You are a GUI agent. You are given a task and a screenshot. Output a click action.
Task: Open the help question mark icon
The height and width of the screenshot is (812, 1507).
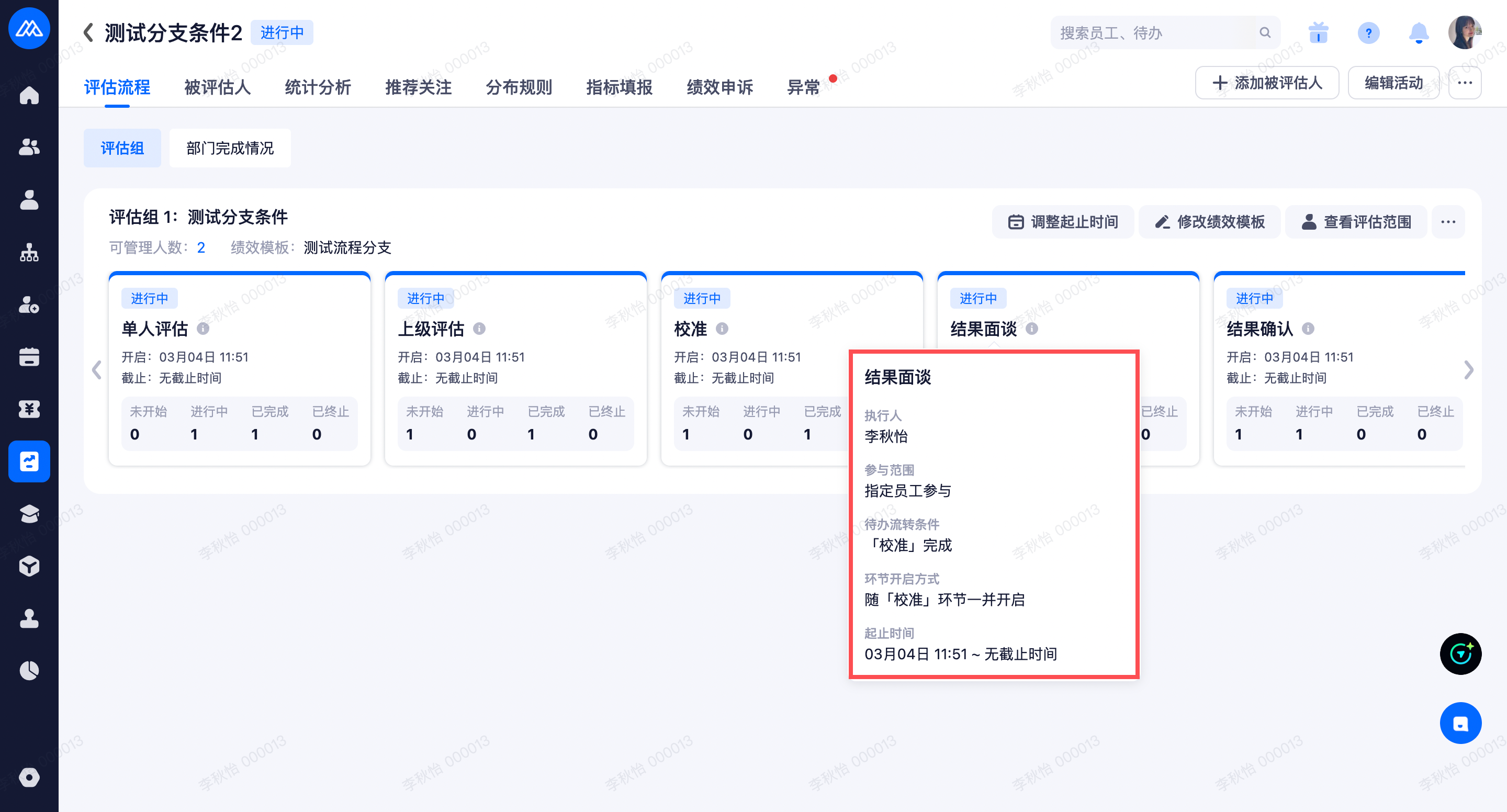(x=1368, y=33)
